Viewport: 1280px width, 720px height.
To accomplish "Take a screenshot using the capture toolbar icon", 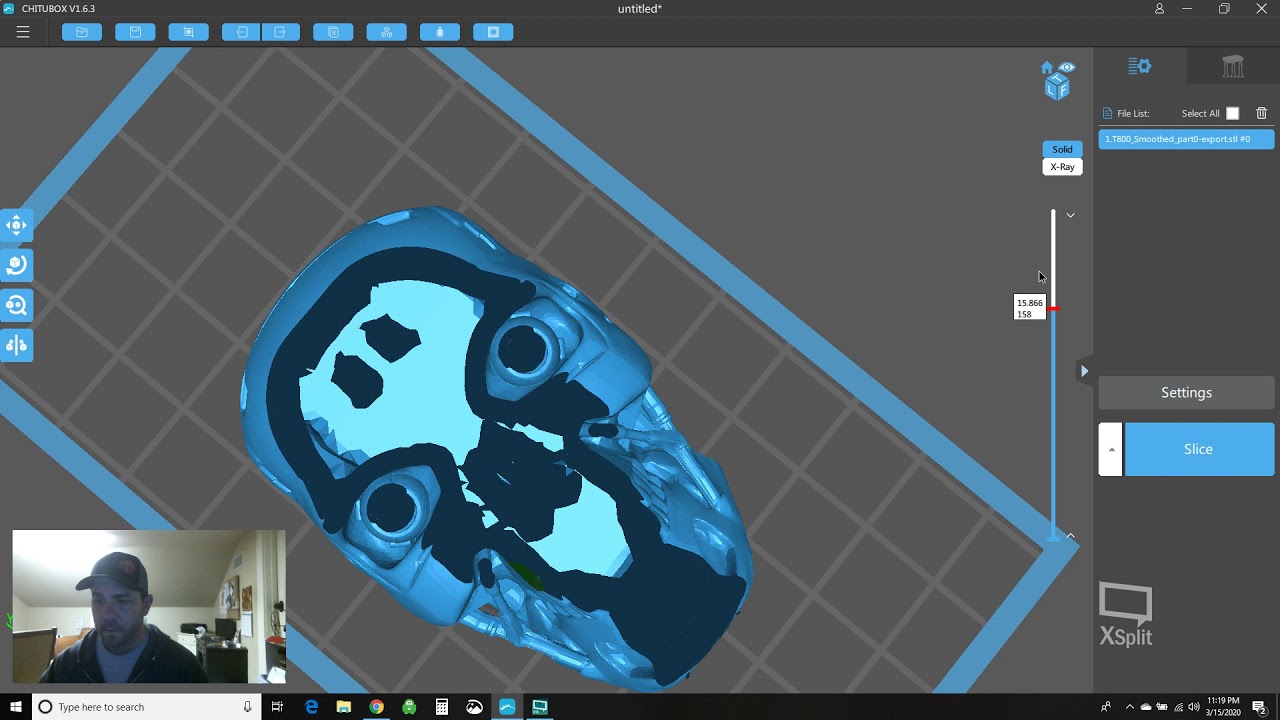I will click(188, 32).
